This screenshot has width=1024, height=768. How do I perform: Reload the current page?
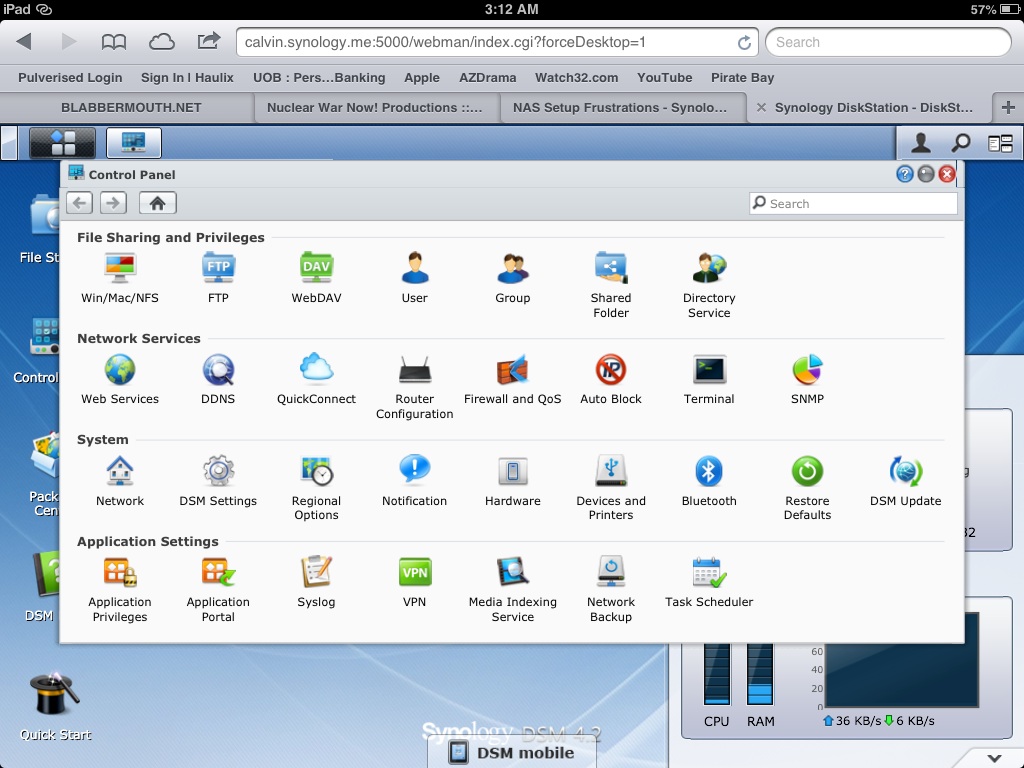click(744, 42)
